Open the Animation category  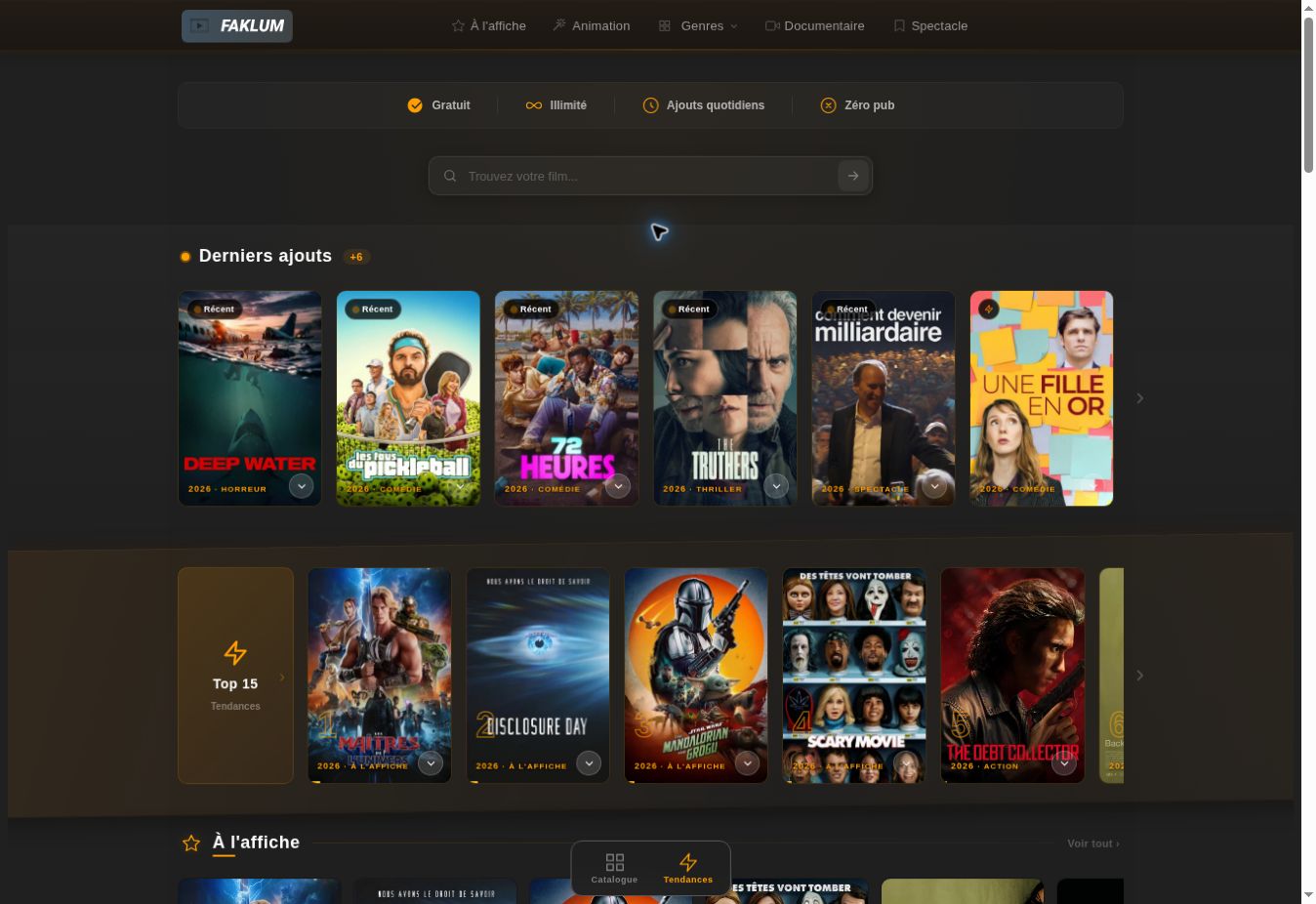click(592, 26)
